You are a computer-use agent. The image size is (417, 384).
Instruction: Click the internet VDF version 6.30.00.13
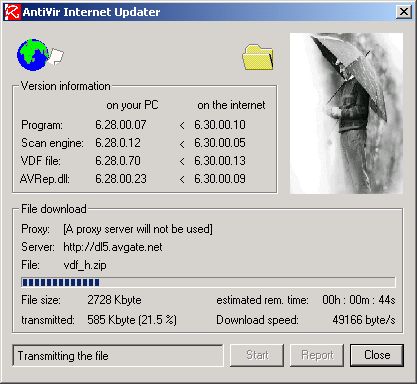tap(220, 161)
